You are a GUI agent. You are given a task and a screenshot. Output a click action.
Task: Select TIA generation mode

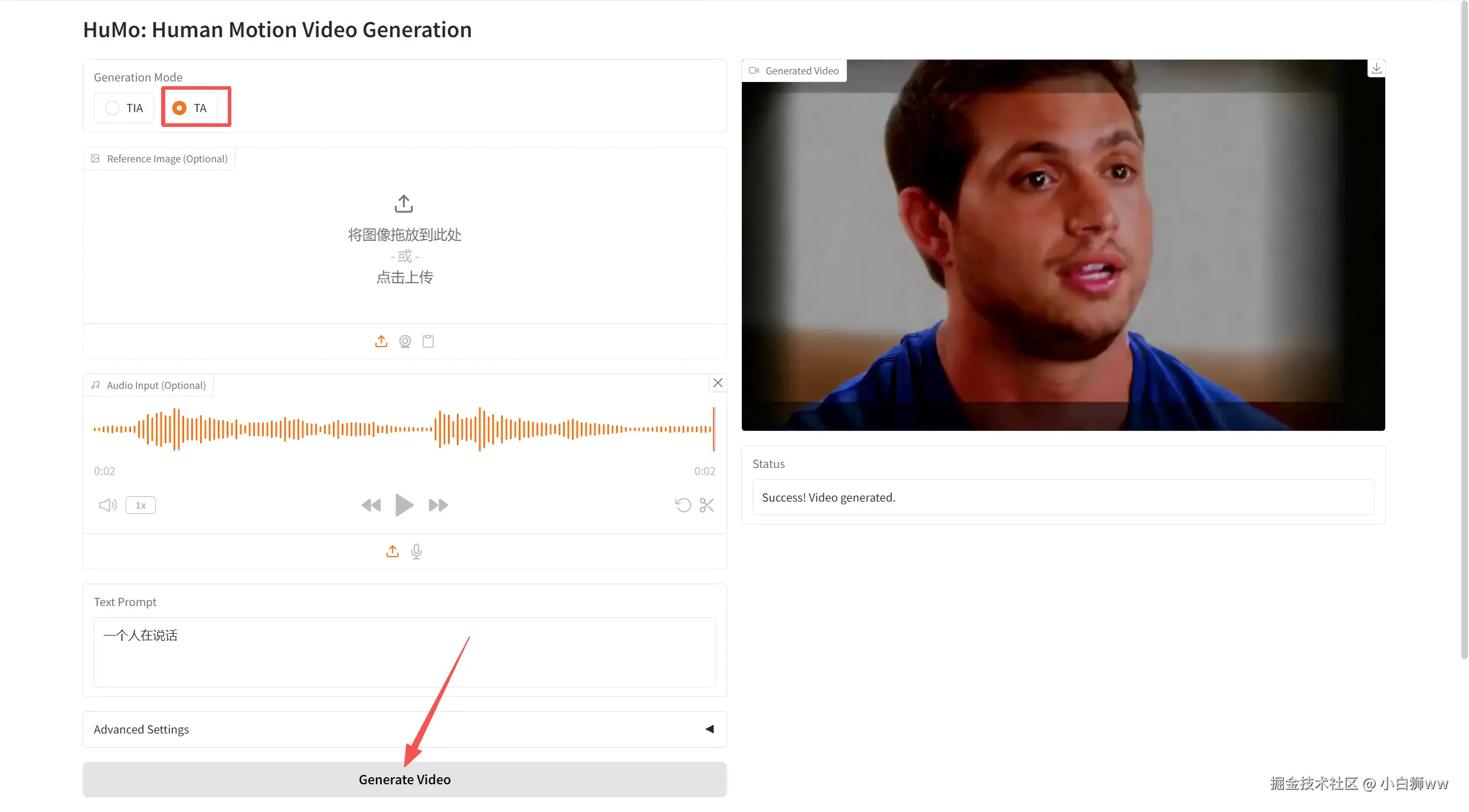pos(113,108)
